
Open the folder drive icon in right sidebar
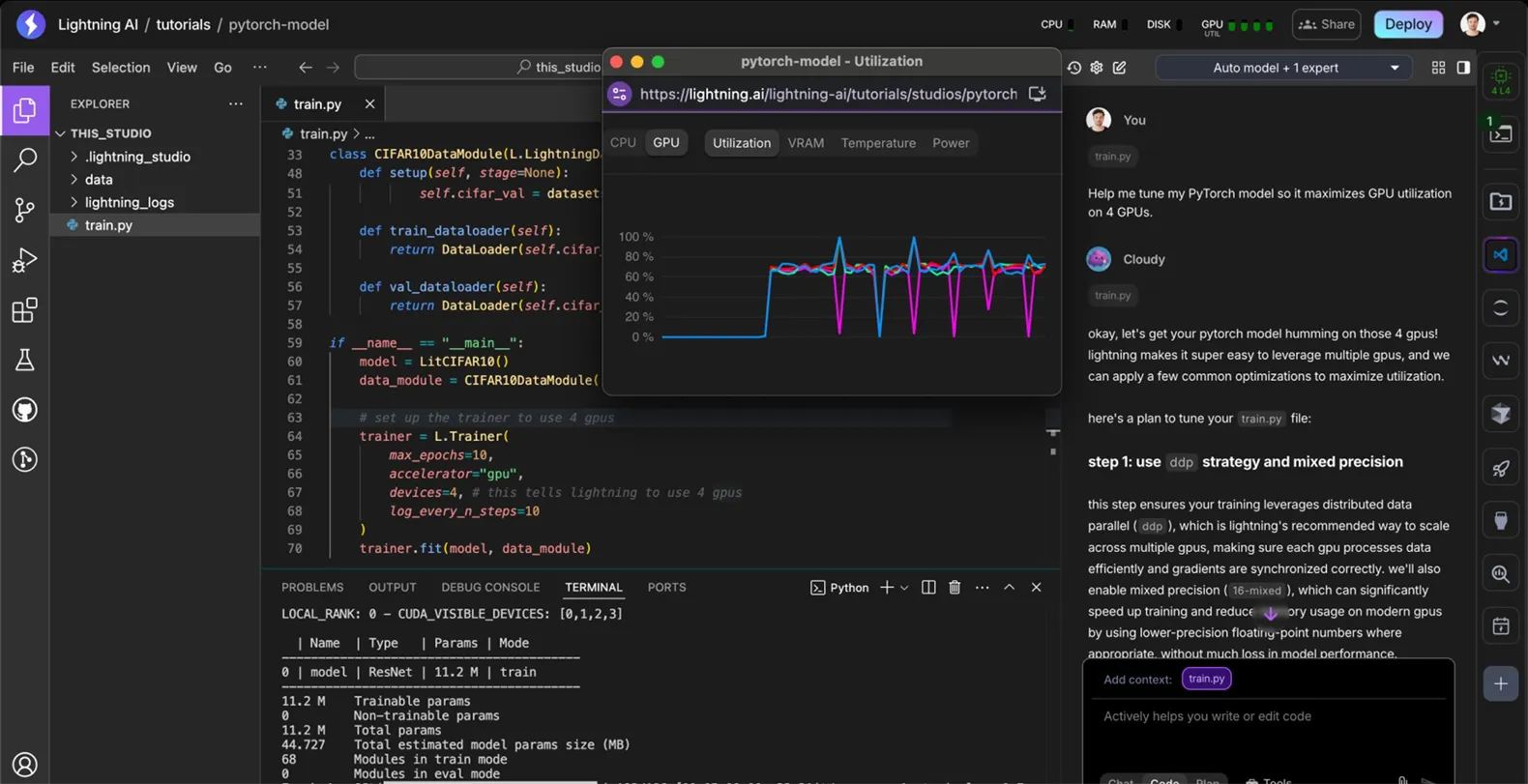pos(1501,201)
